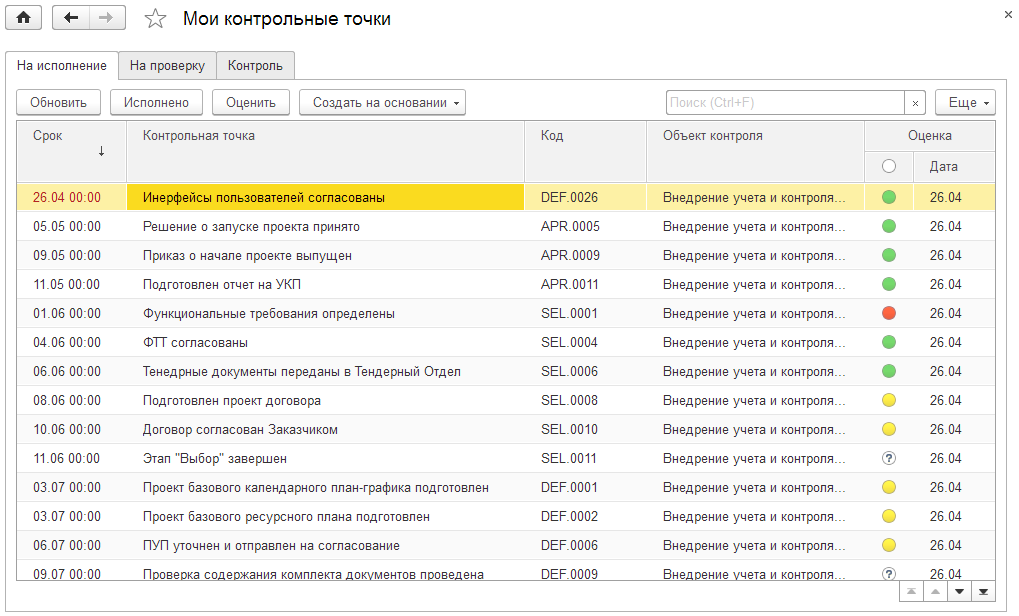Screen dimensions: 1019x616
Task: Jump to the first list row
Action: coord(911,592)
